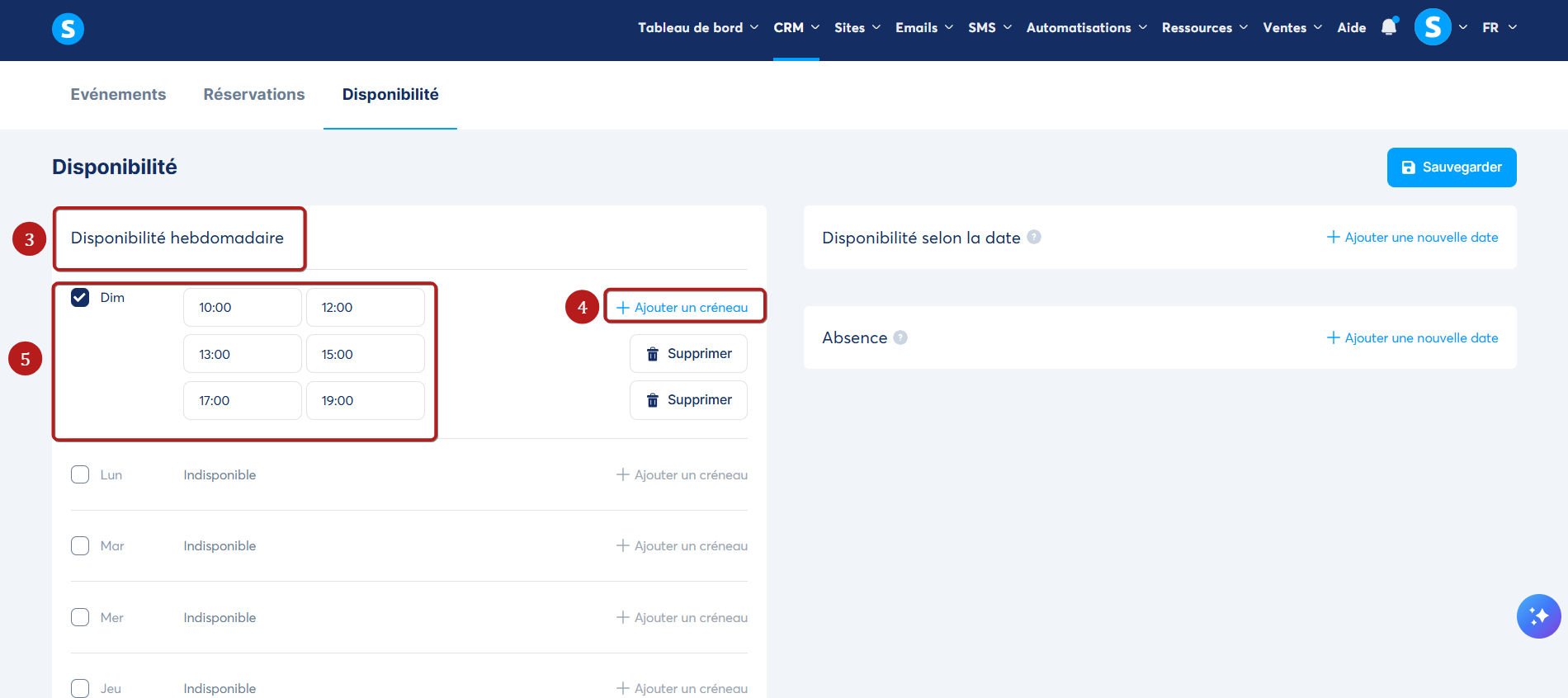Image resolution: width=1568 pixels, height=698 pixels.
Task: Click the Indisponible text in Mar row
Action: [220, 546]
